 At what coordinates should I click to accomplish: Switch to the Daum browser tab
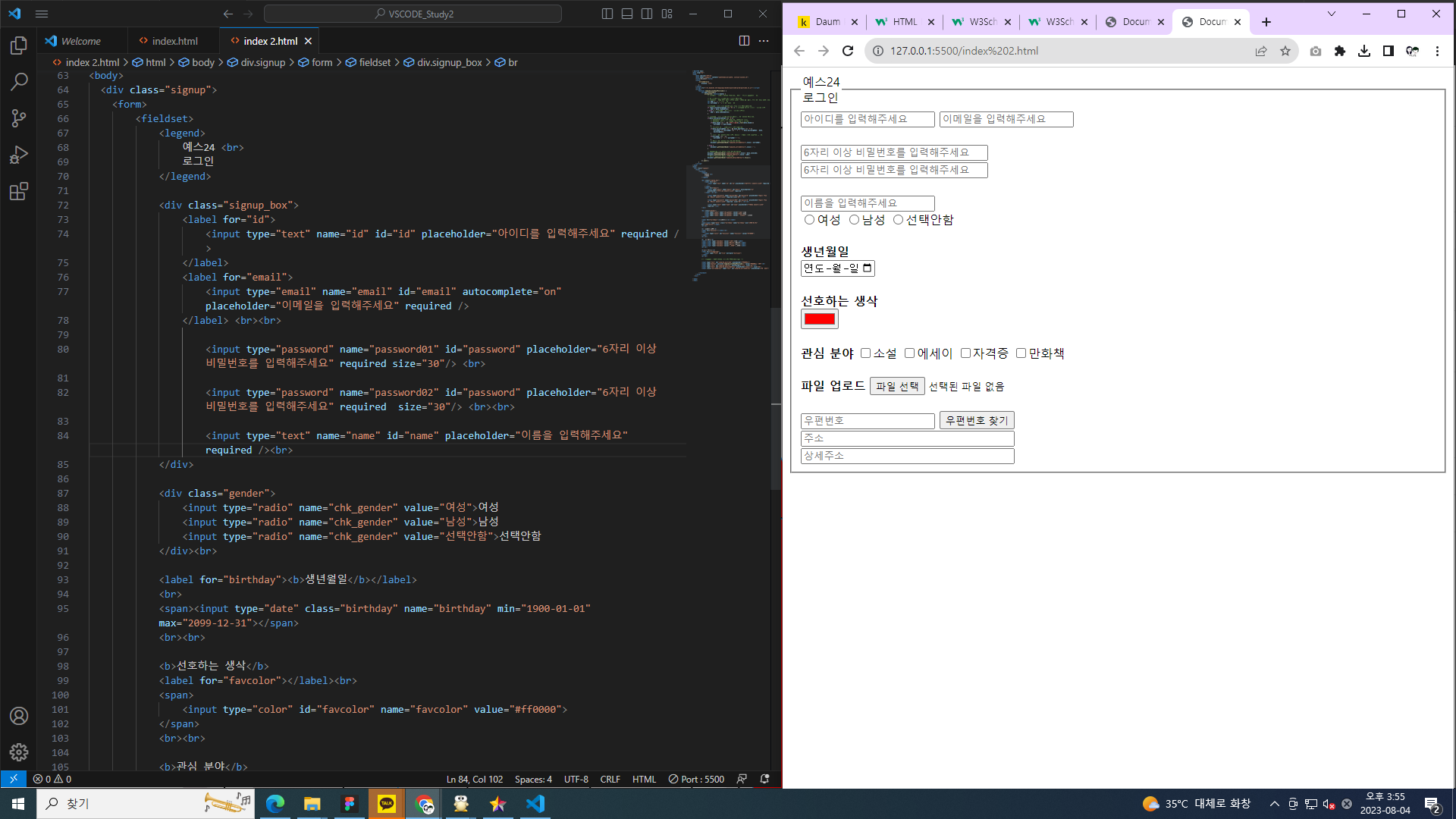pos(827,22)
